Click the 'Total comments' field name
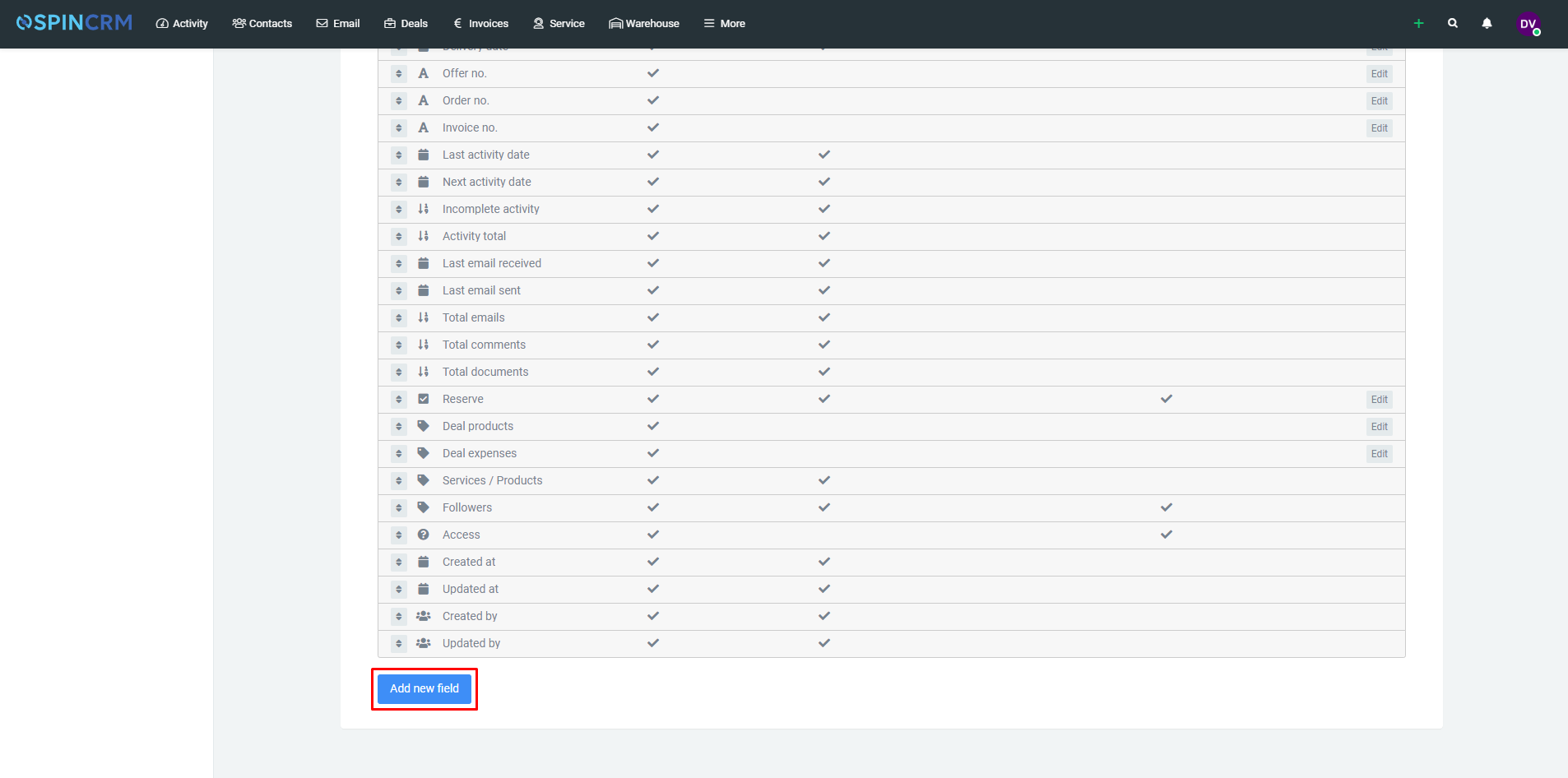The width and height of the screenshot is (1568, 778). pos(484,345)
